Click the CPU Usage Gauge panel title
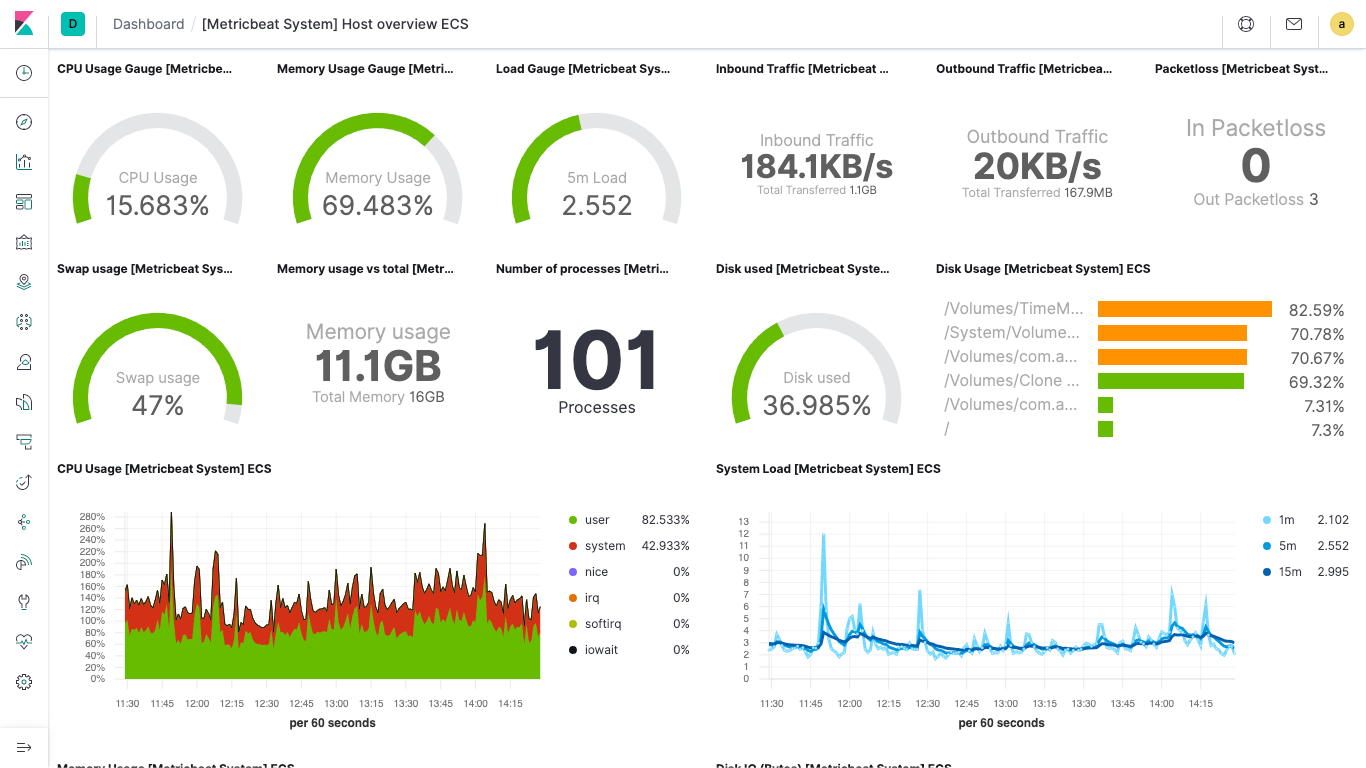Image resolution: width=1366 pixels, height=768 pixels. pos(145,69)
